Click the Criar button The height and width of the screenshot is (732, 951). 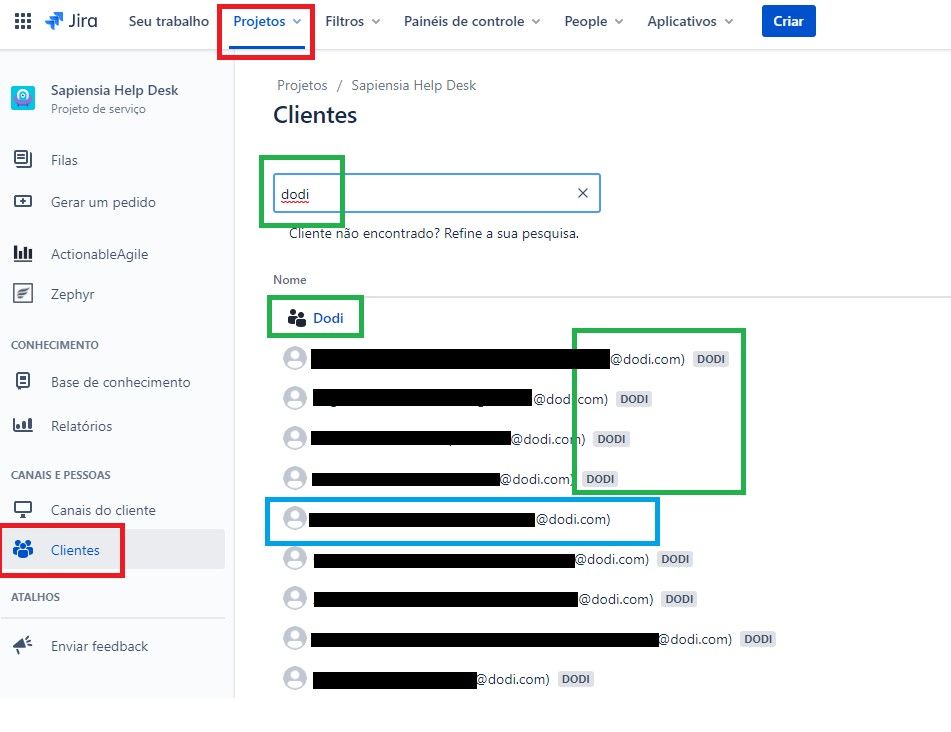click(x=788, y=21)
